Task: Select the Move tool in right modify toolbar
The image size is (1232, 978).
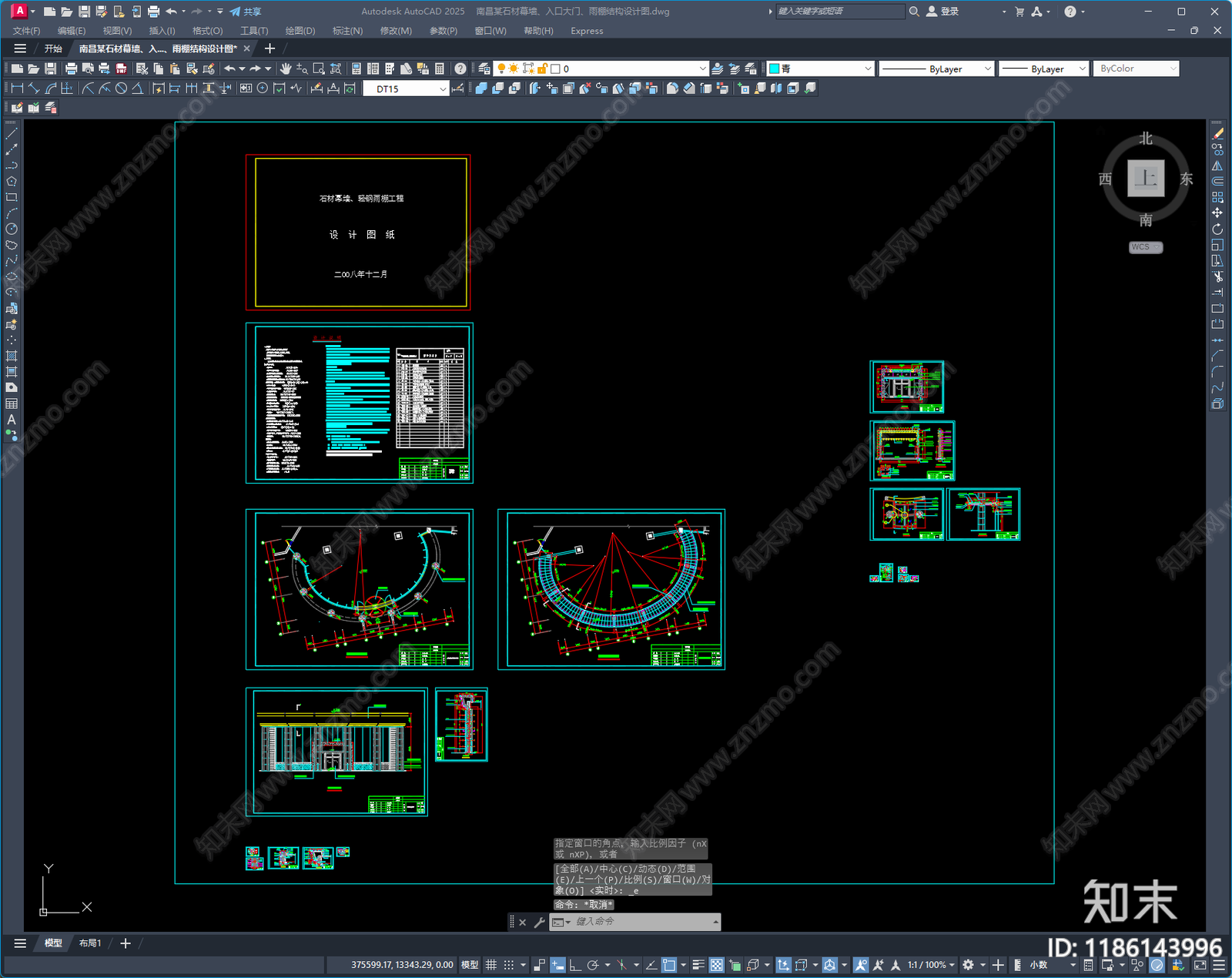Action: [x=1217, y=213]
